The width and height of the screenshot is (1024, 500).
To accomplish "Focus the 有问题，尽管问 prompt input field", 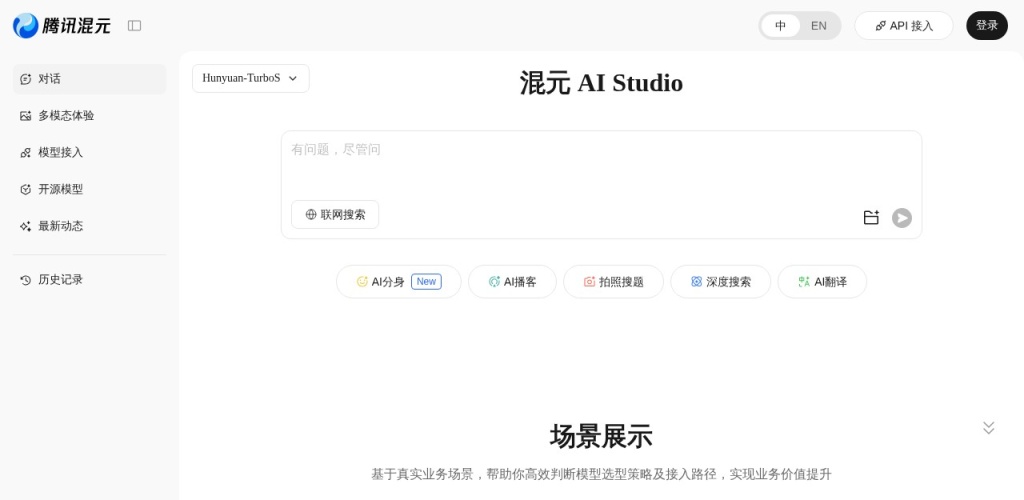I will (x=600, y=160).
